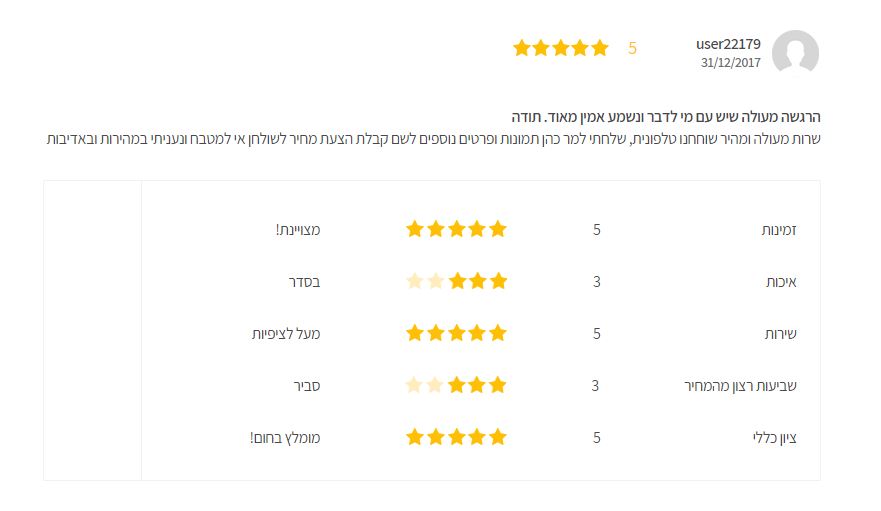The height and width of the screenshot is (511, 881).
Task: Click the orange score number 5 in header
Action: click(632, 48)
